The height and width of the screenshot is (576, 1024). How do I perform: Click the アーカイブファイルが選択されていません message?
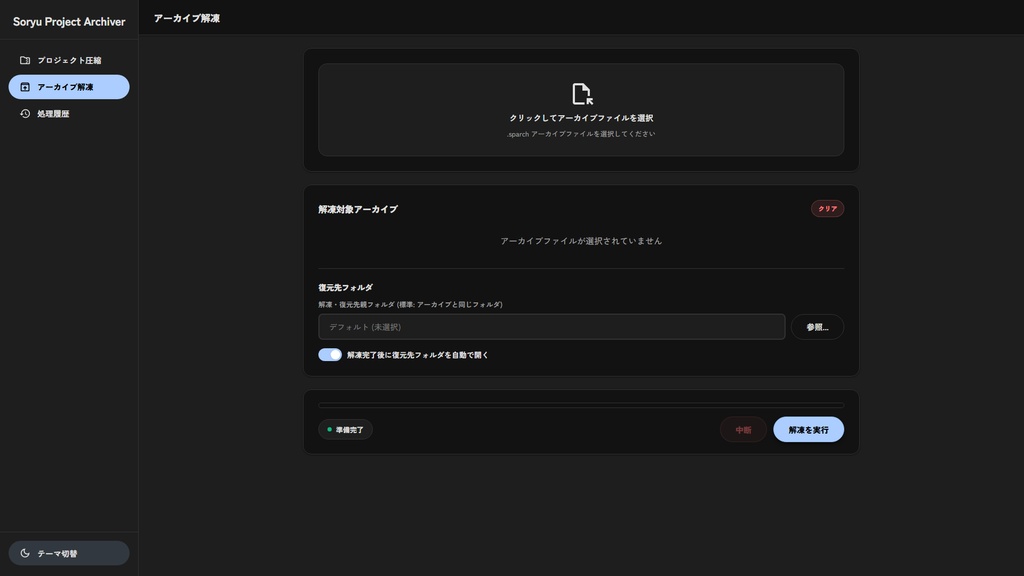[x=581, y=241]
